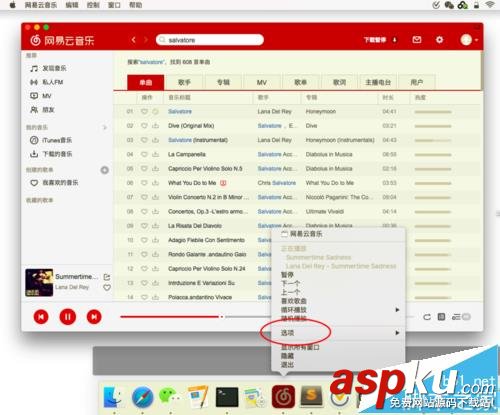Open MV icon beside What You Do to Me

(x=223, y=183)
